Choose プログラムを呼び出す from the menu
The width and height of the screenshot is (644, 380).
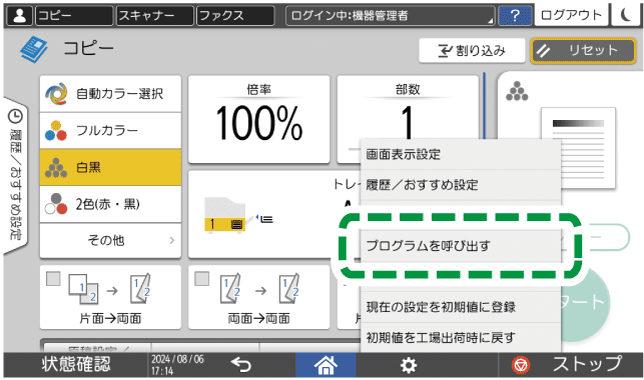[461, 246]
